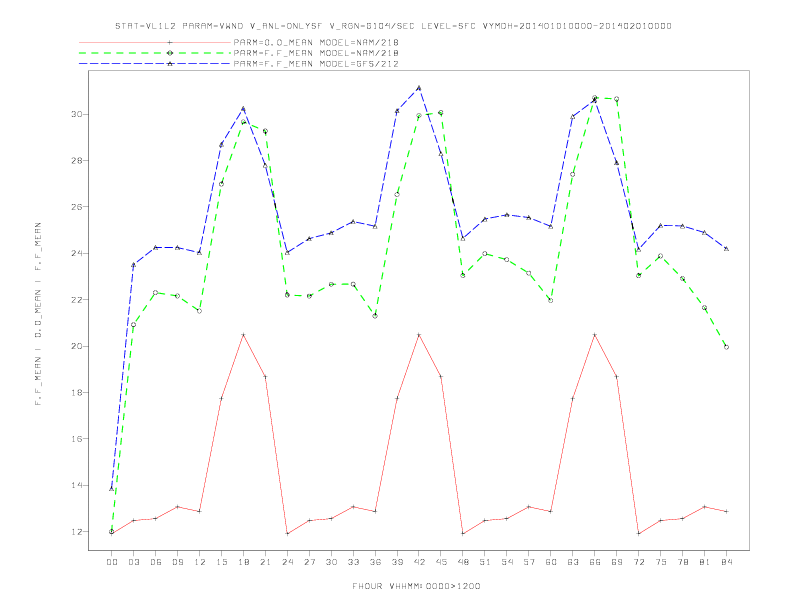
Task: Click y-axis tick value 26
Action: coord(76,207)
